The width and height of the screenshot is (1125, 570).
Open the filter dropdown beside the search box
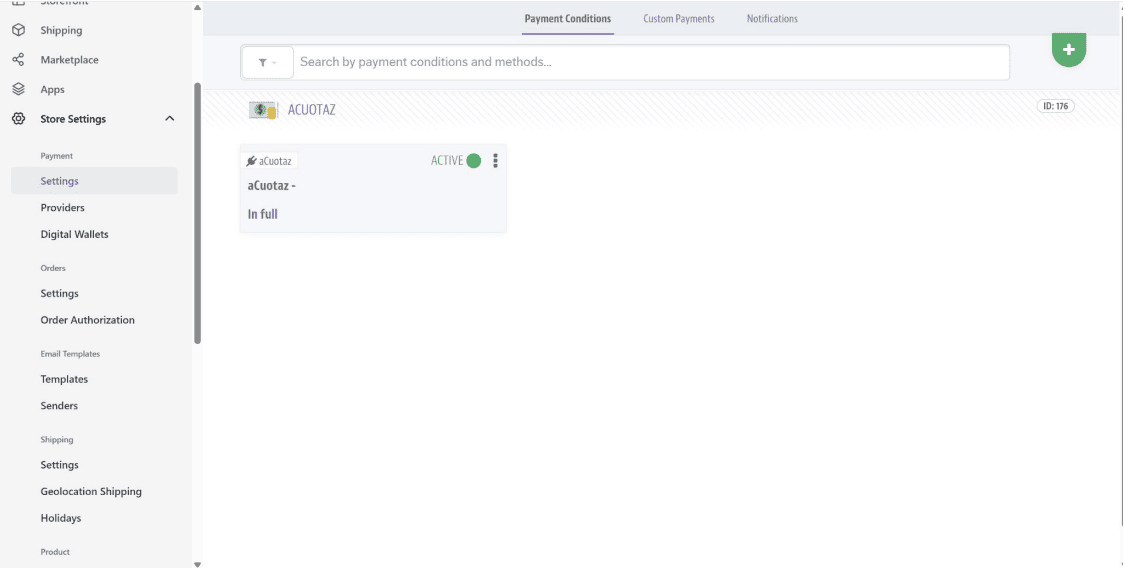coord(267,62)
